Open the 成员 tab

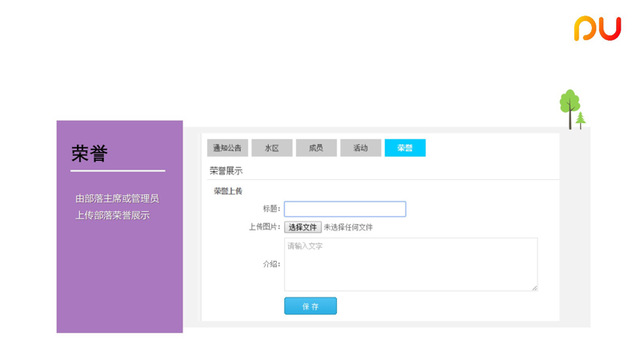(316, 148)
